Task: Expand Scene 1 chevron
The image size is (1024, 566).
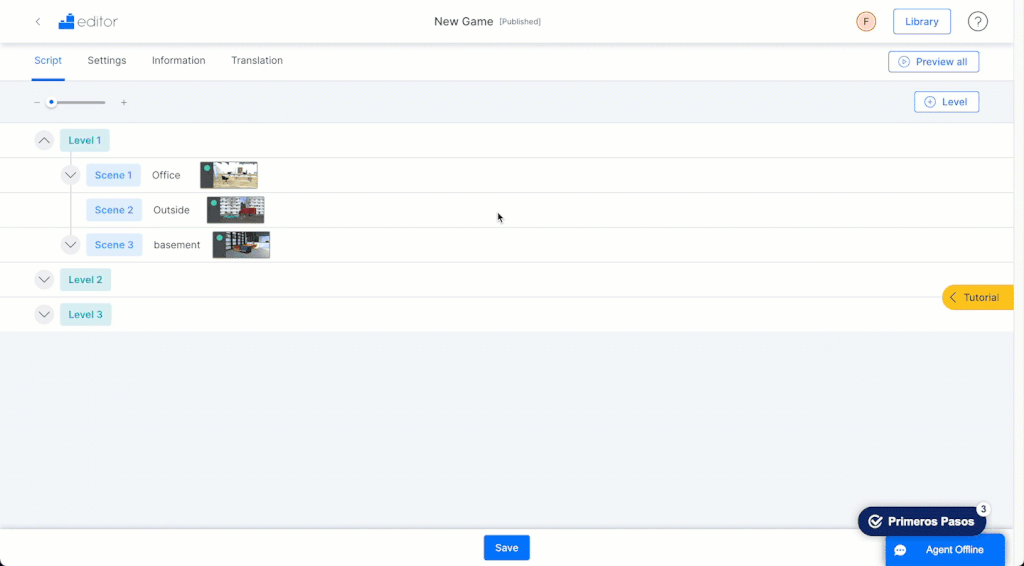Action: (70, 175)
